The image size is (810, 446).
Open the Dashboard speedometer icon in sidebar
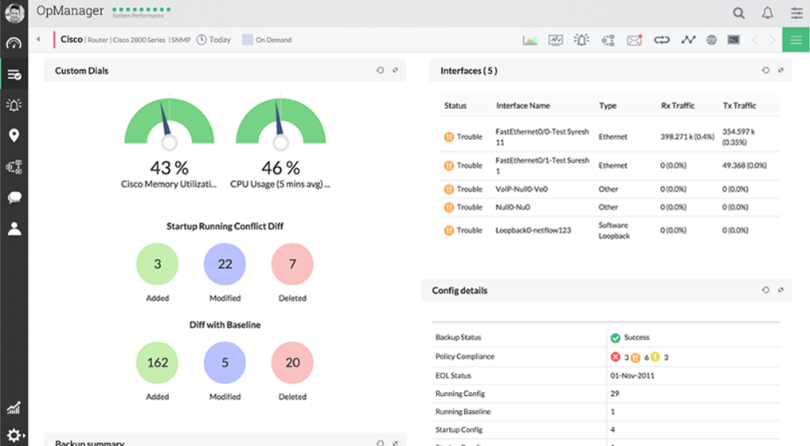tap(14, 44)
